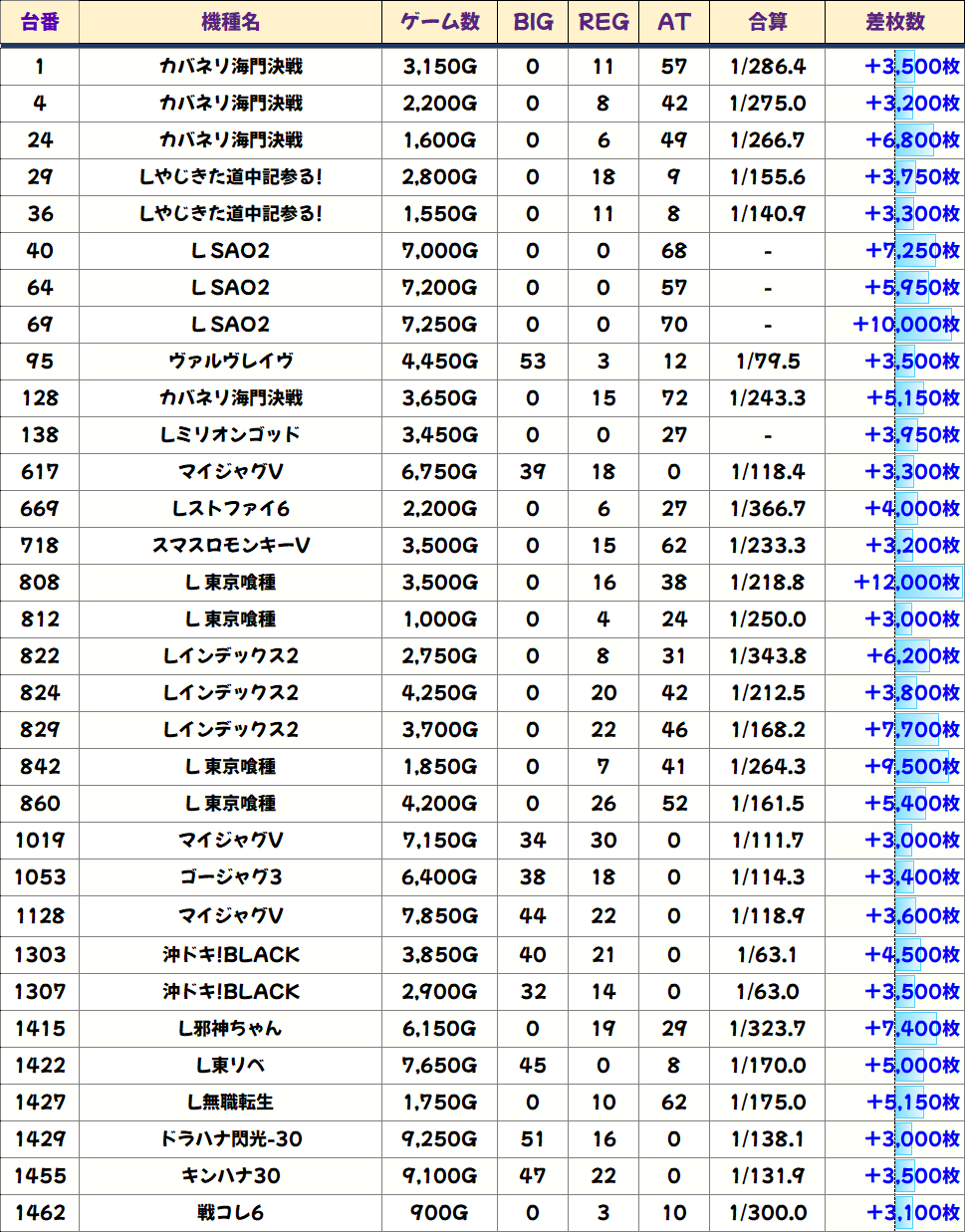
Task: Click 1/140.9 in machine 36 row
Action: point(768,214)
